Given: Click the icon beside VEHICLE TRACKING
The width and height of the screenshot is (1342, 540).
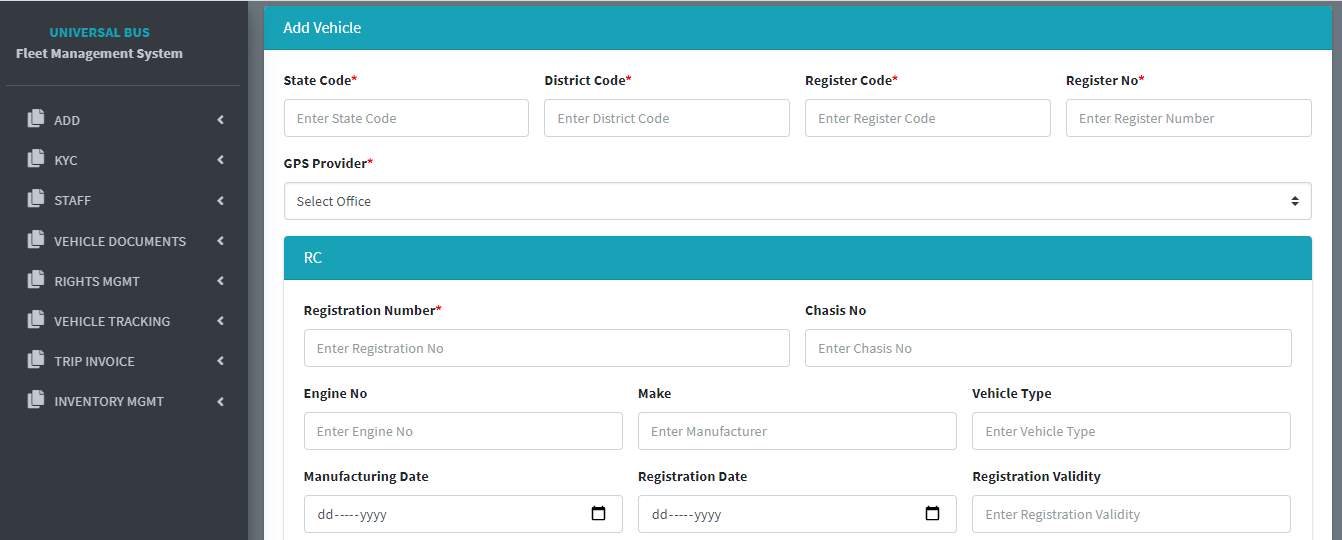Looking at the screenshot, I should pyautogui.click(x=36, y=320).
